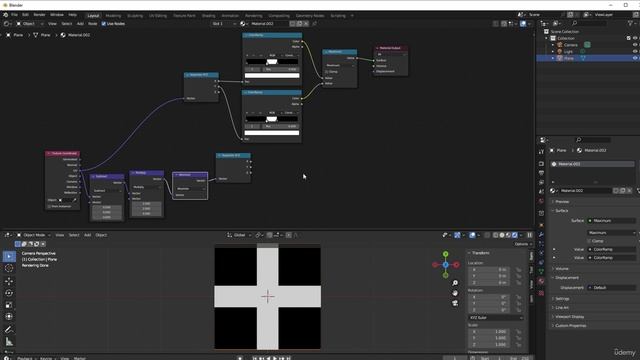Viewport: 640px width, 360px height.
Task: Select the Transform tool in viewport toolbar
Action: [9, 317]
